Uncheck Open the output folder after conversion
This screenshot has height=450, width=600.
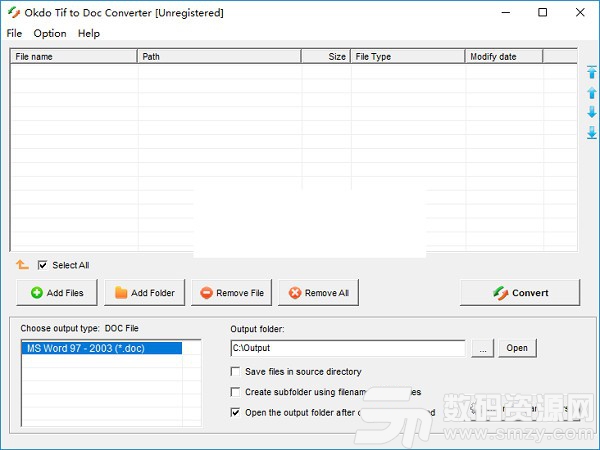click(x=235, y=412)
